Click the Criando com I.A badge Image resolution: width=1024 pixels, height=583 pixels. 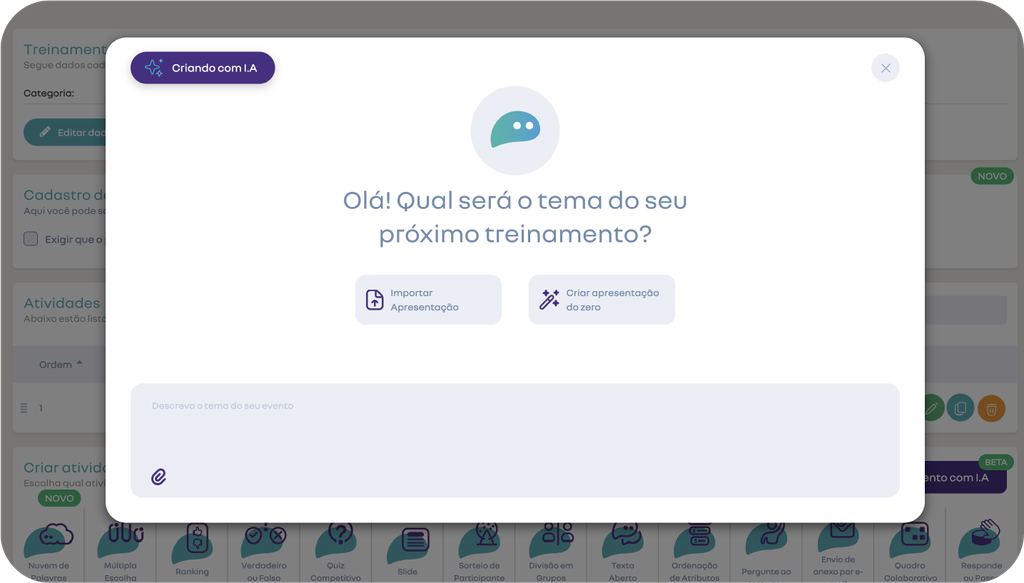[x=202, y=68]
